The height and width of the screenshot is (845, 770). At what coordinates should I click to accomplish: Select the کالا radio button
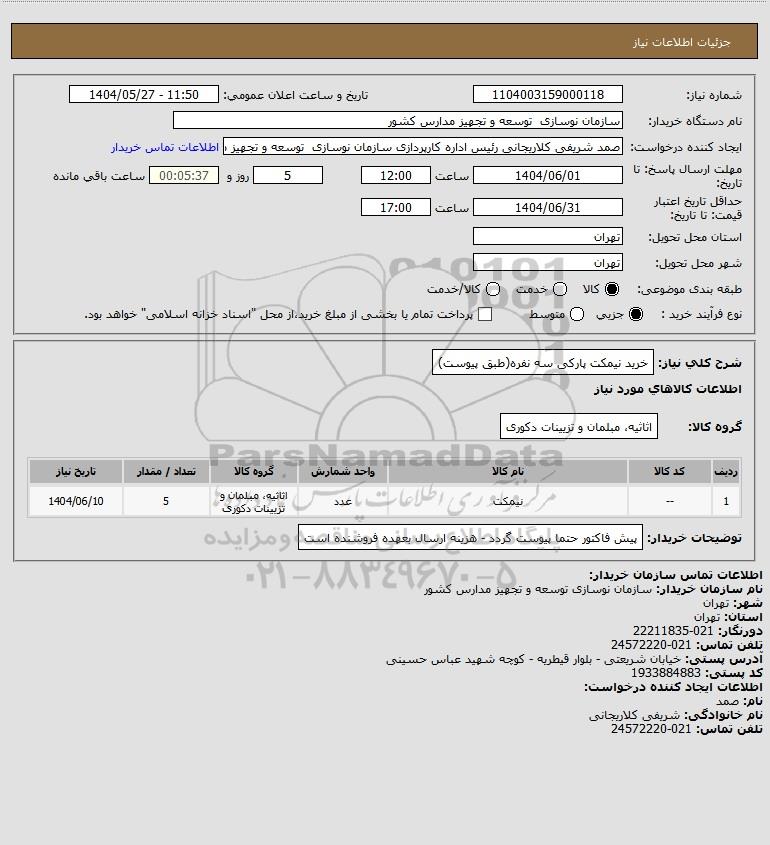pos(612,289)
